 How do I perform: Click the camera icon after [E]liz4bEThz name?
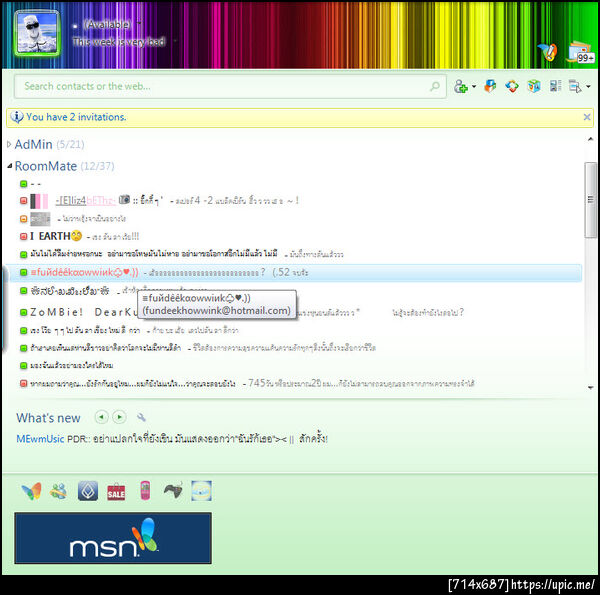[x=124, y=200]
